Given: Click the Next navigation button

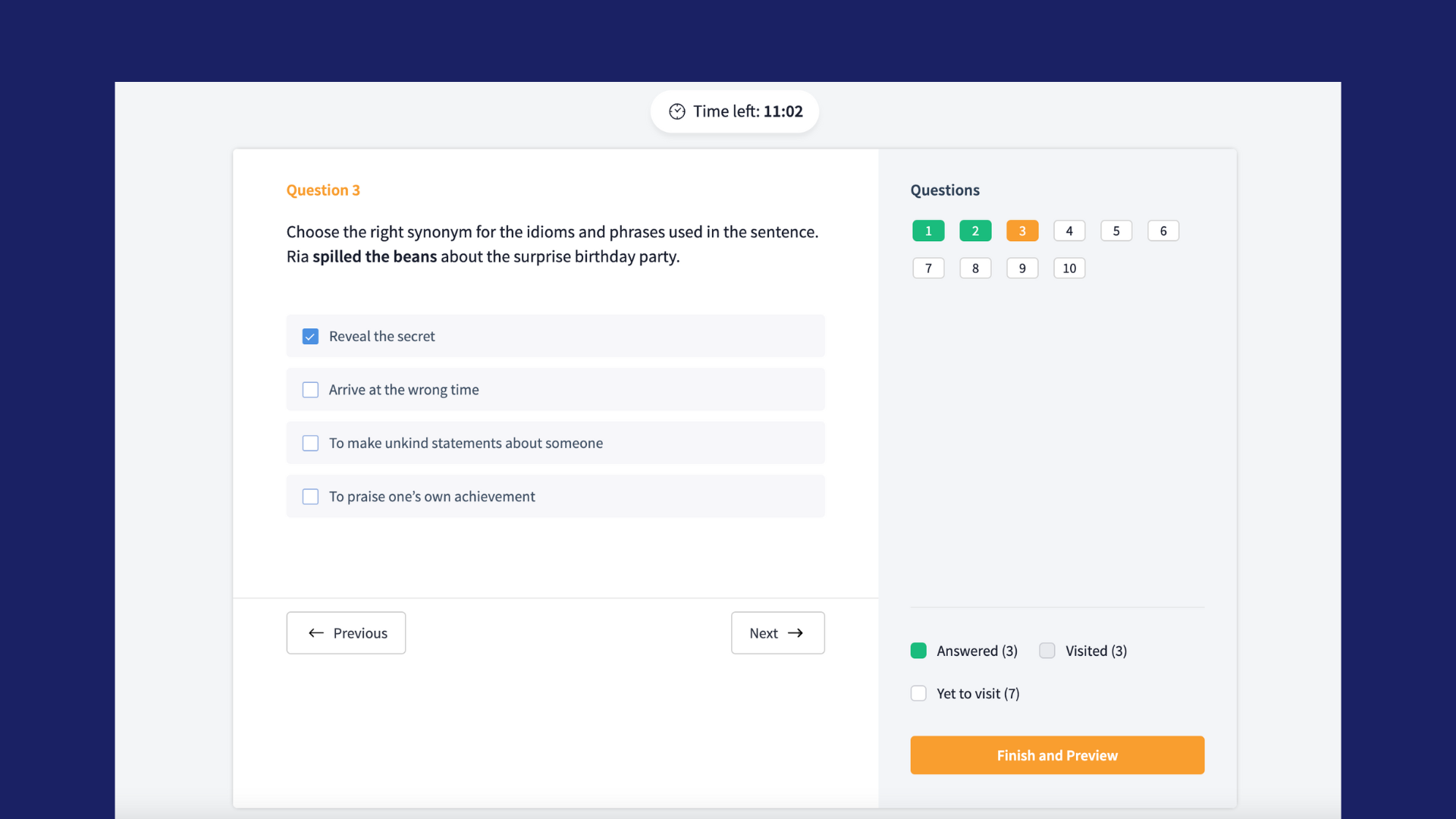Looking at the screenshot, I should pyautogui.click(x=777, y=632).
